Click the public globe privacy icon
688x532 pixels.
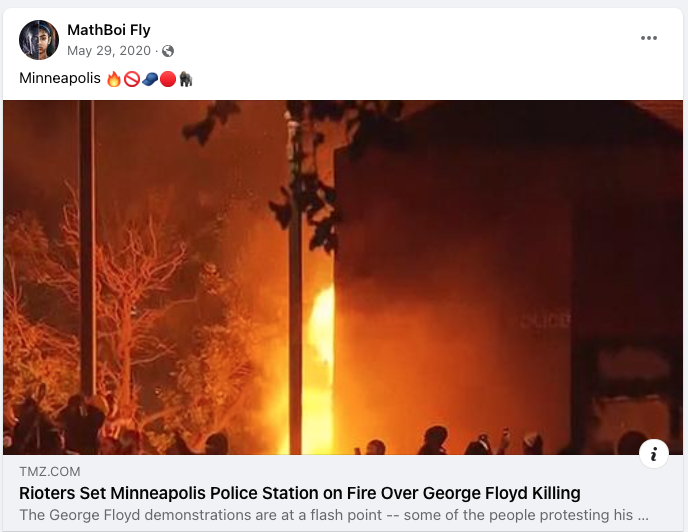(x=168, y=51)
